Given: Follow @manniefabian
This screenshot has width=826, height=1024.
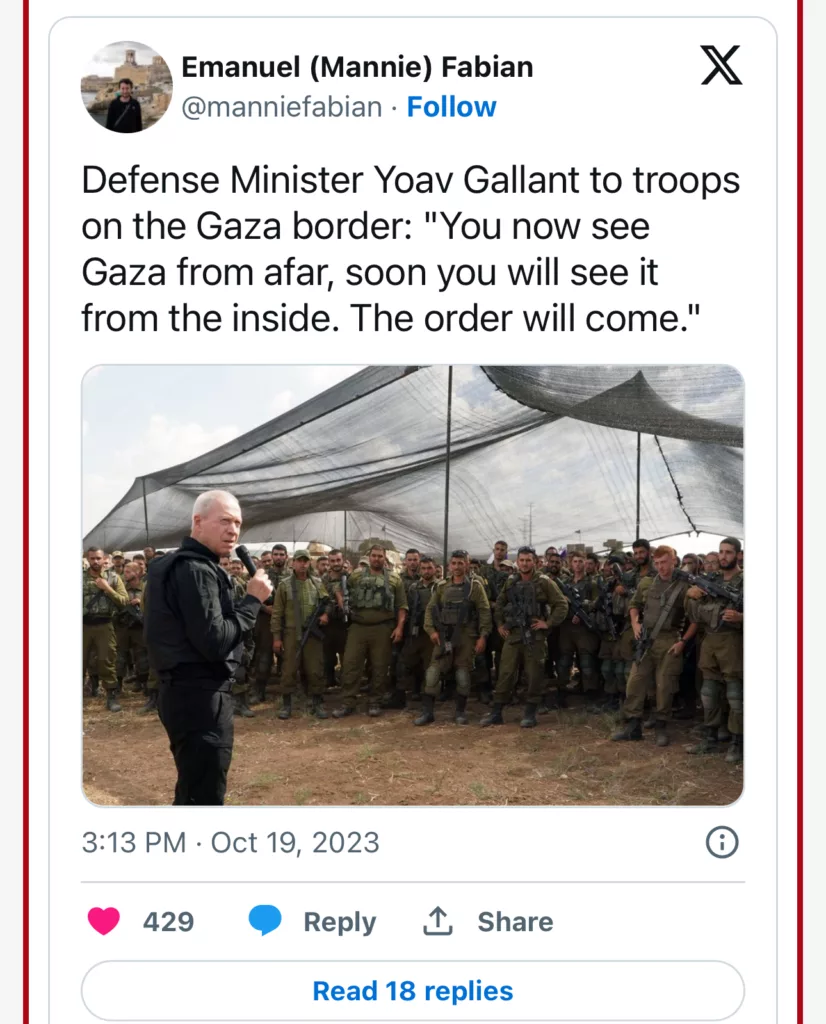Looking at the screenshot, I should click(x=451, y=107).
